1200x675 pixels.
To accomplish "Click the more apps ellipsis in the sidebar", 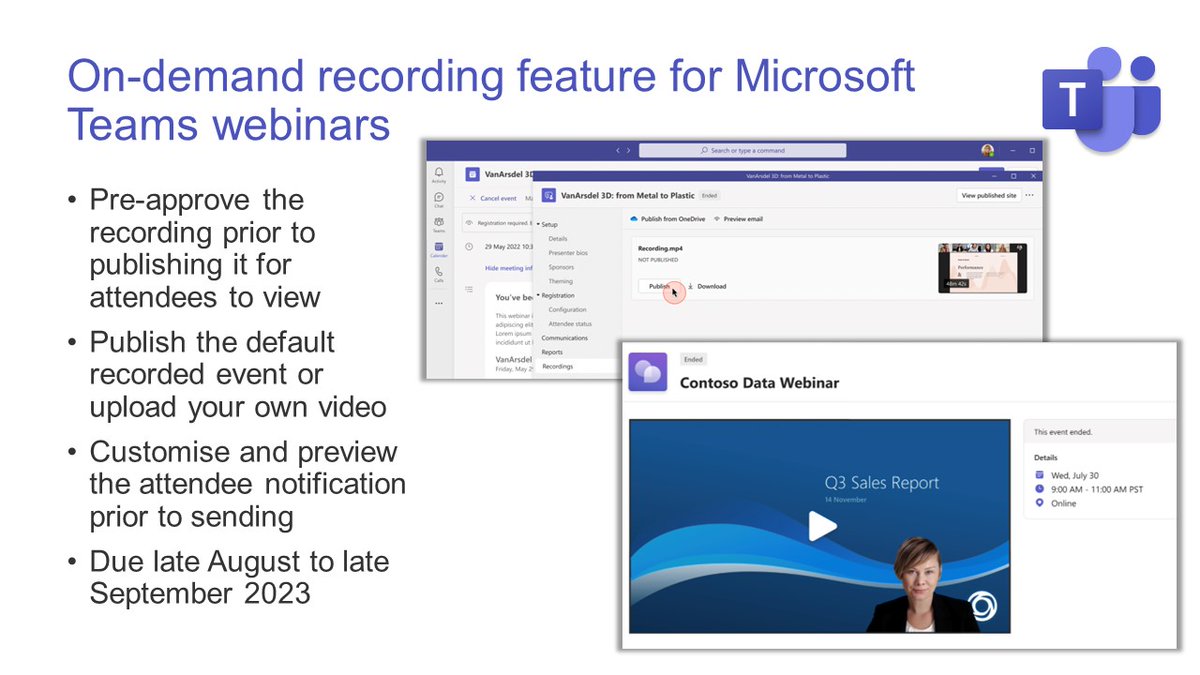I will [x=439, y=303].
